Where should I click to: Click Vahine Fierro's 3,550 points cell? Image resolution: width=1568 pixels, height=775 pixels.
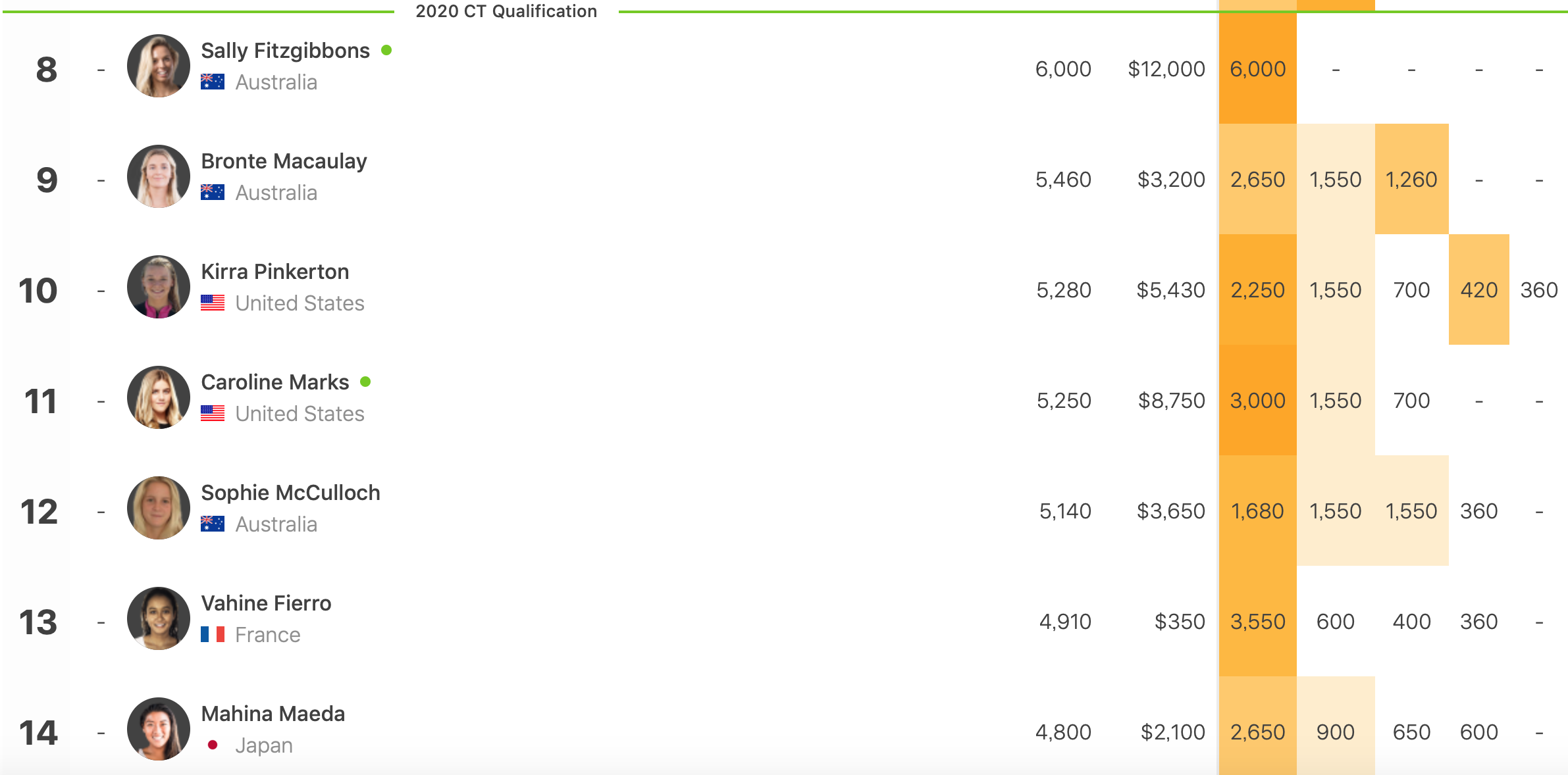click(x=1257, y=622)
